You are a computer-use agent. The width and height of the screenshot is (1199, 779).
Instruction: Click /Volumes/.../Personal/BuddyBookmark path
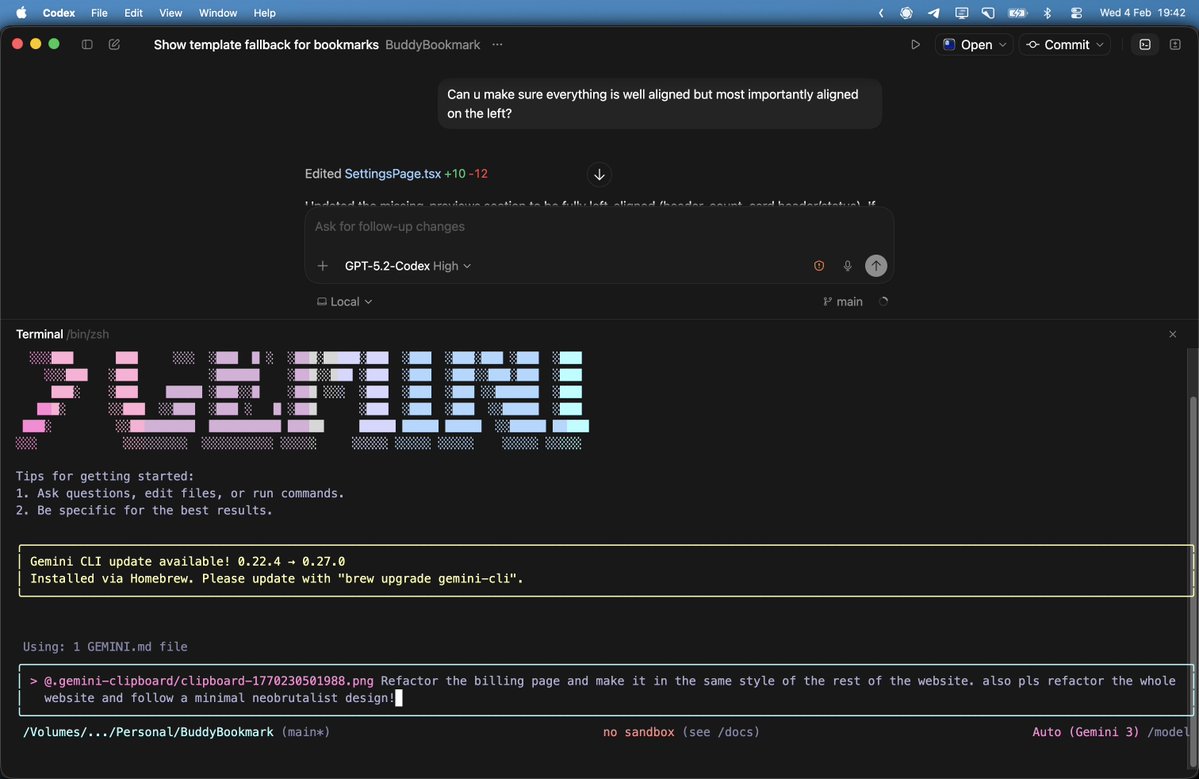click(x=148, y=732)
